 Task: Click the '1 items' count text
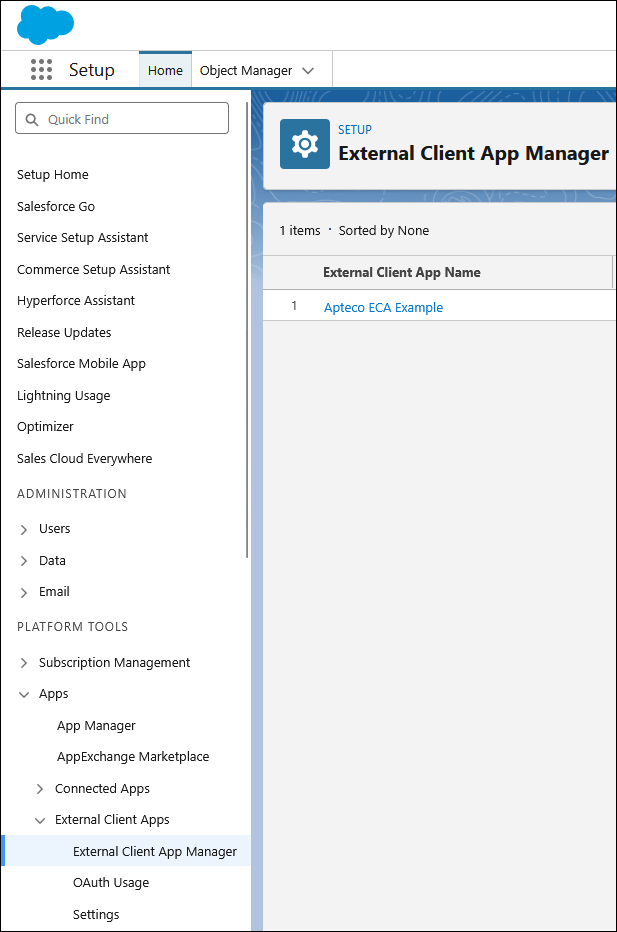pos(300,231)
